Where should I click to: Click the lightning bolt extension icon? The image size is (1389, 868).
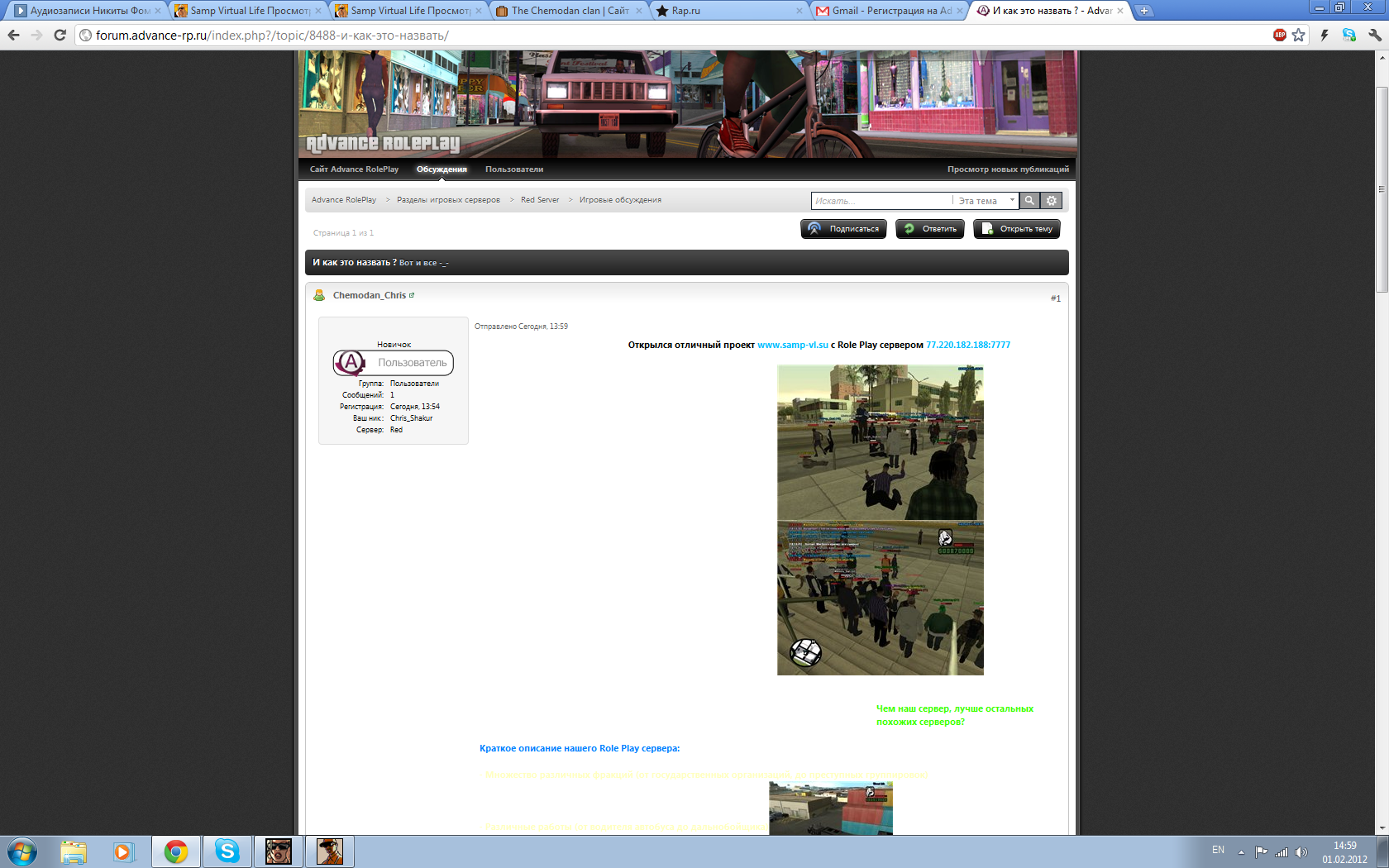[1325, 35]
